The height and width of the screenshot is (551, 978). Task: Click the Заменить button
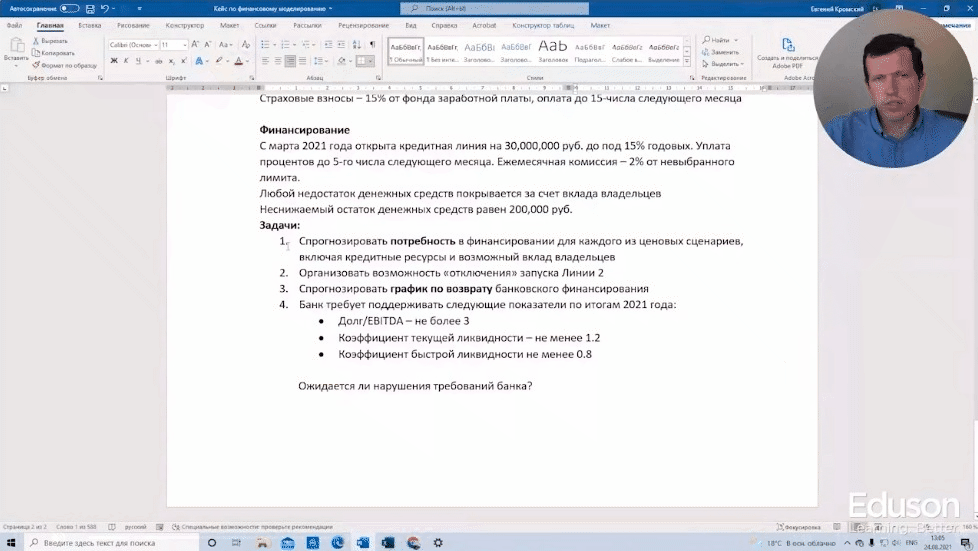point(720,52)
